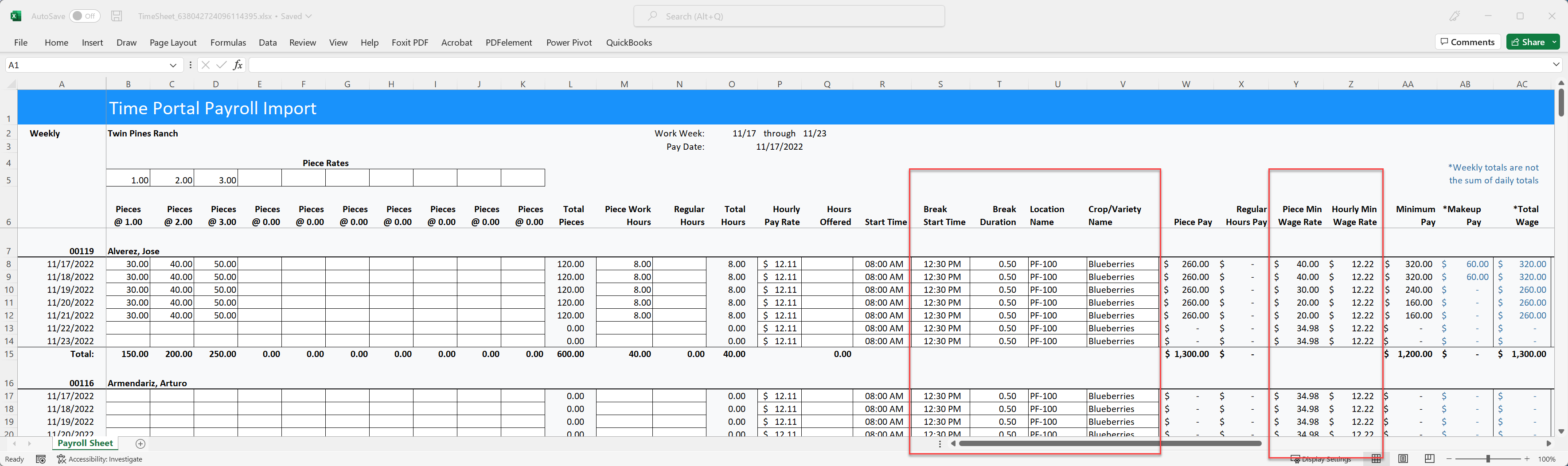The height and width of the screenshot is (466, 1568).
Task: Click the zoom in plus icon
Action: coord(1527,459)
